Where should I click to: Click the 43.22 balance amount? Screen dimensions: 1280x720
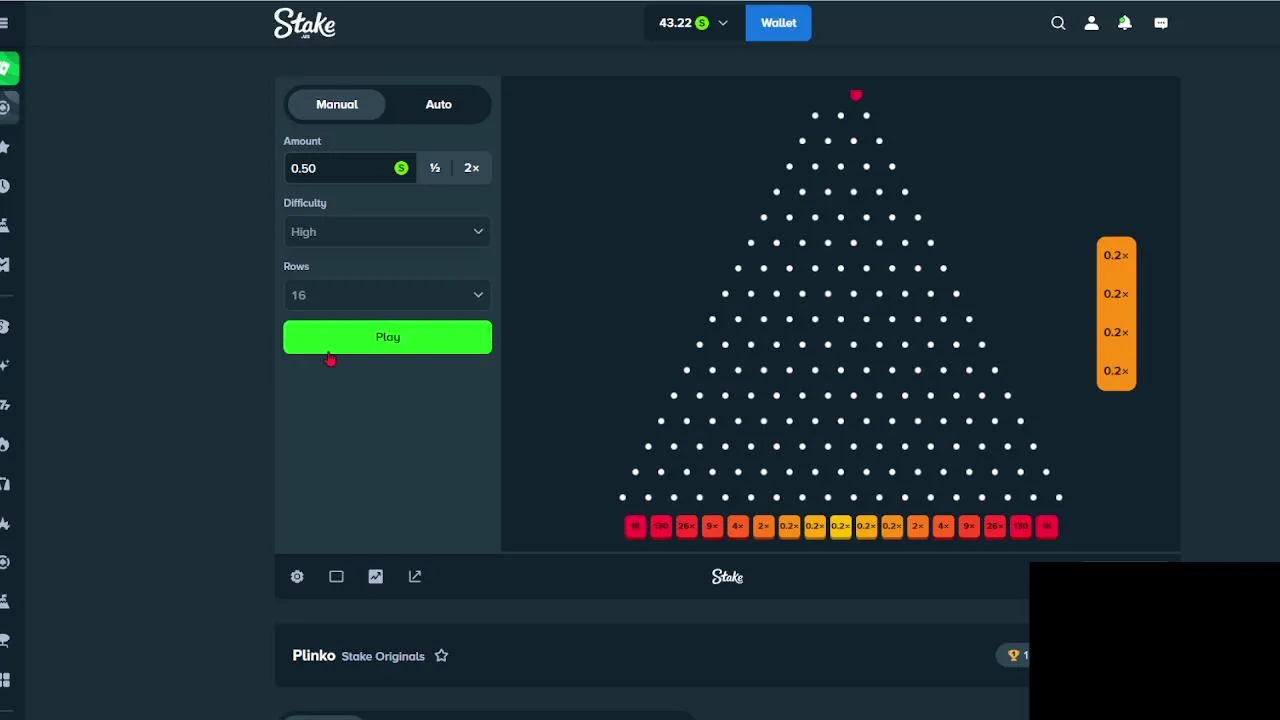click(x=675, y=23)
